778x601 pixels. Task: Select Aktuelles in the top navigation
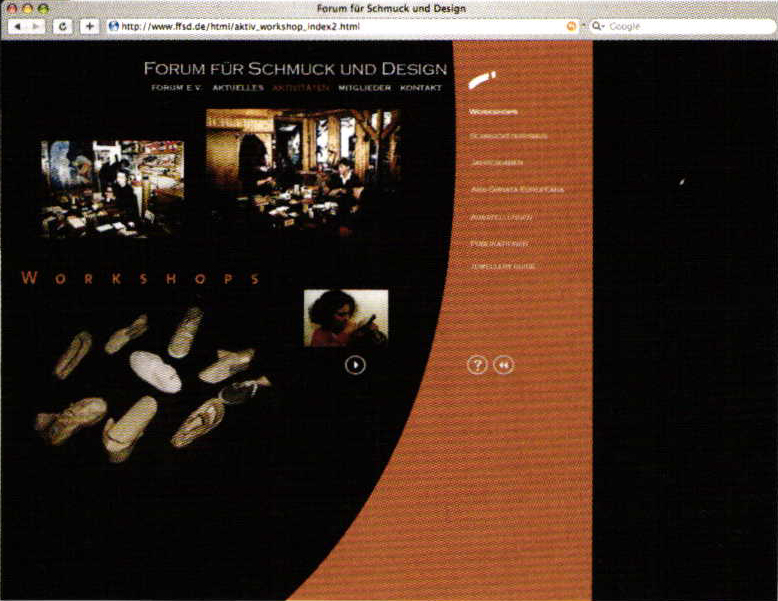click(x=238, y=88)
